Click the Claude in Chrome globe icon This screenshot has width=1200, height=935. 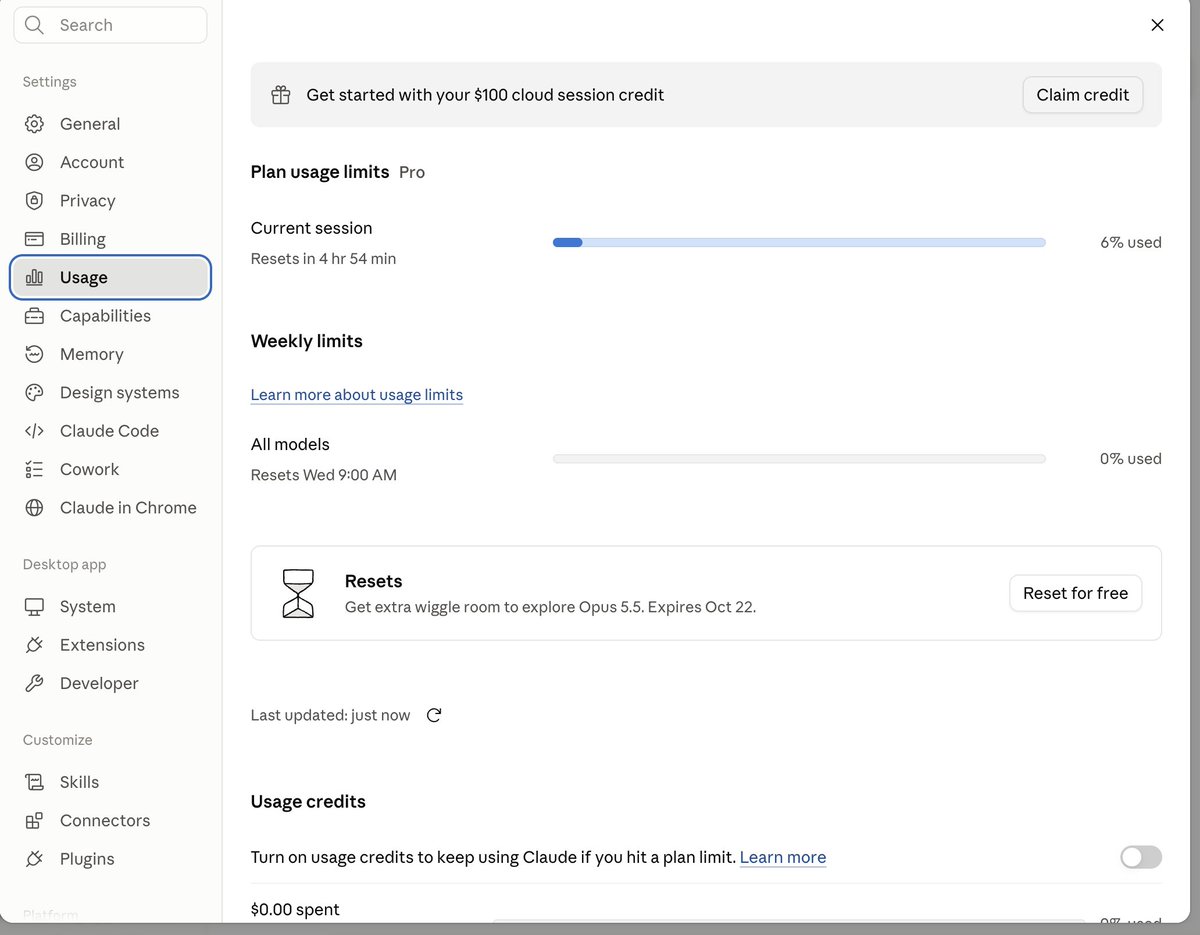34,508
